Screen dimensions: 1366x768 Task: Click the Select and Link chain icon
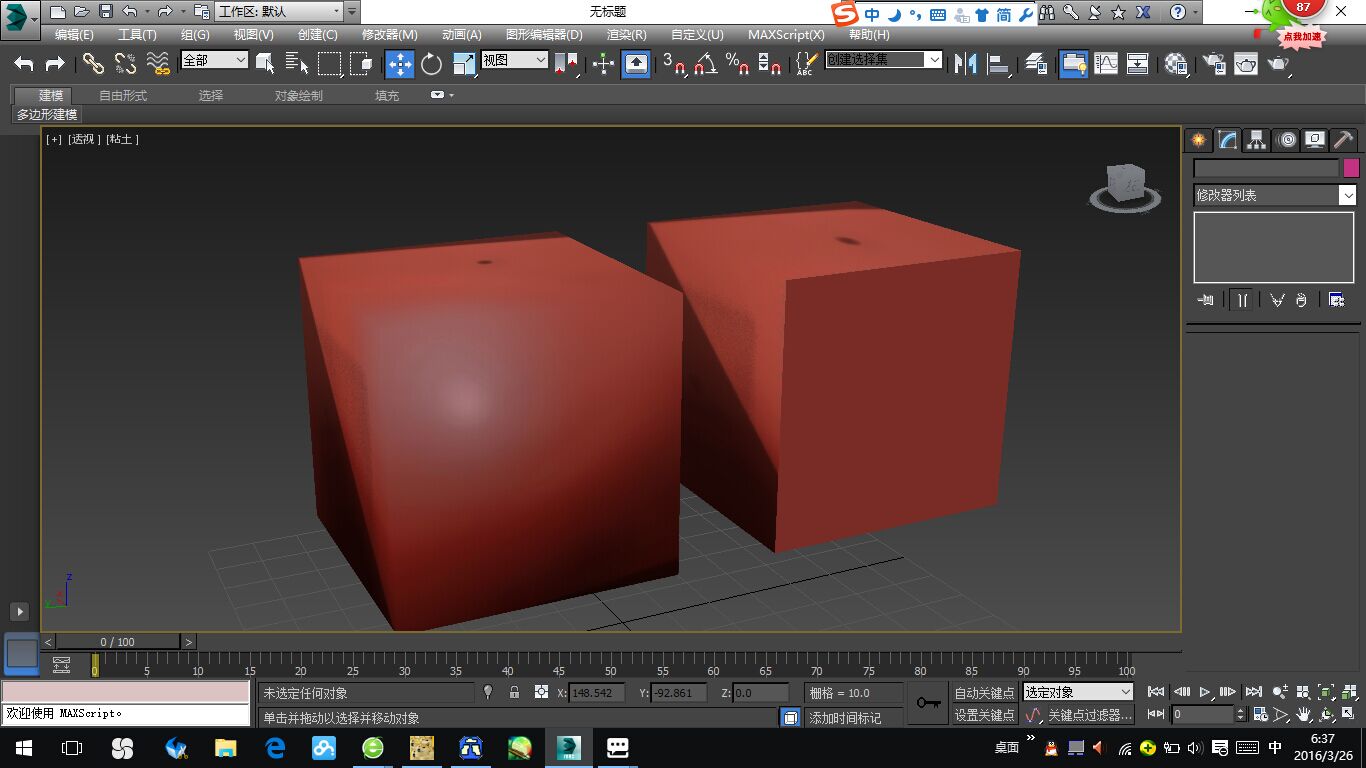point(93,65)
